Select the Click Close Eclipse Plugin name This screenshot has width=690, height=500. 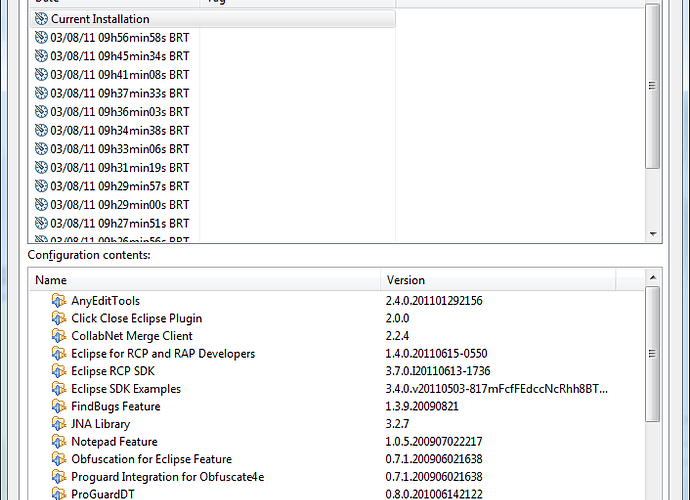[137, 318]
